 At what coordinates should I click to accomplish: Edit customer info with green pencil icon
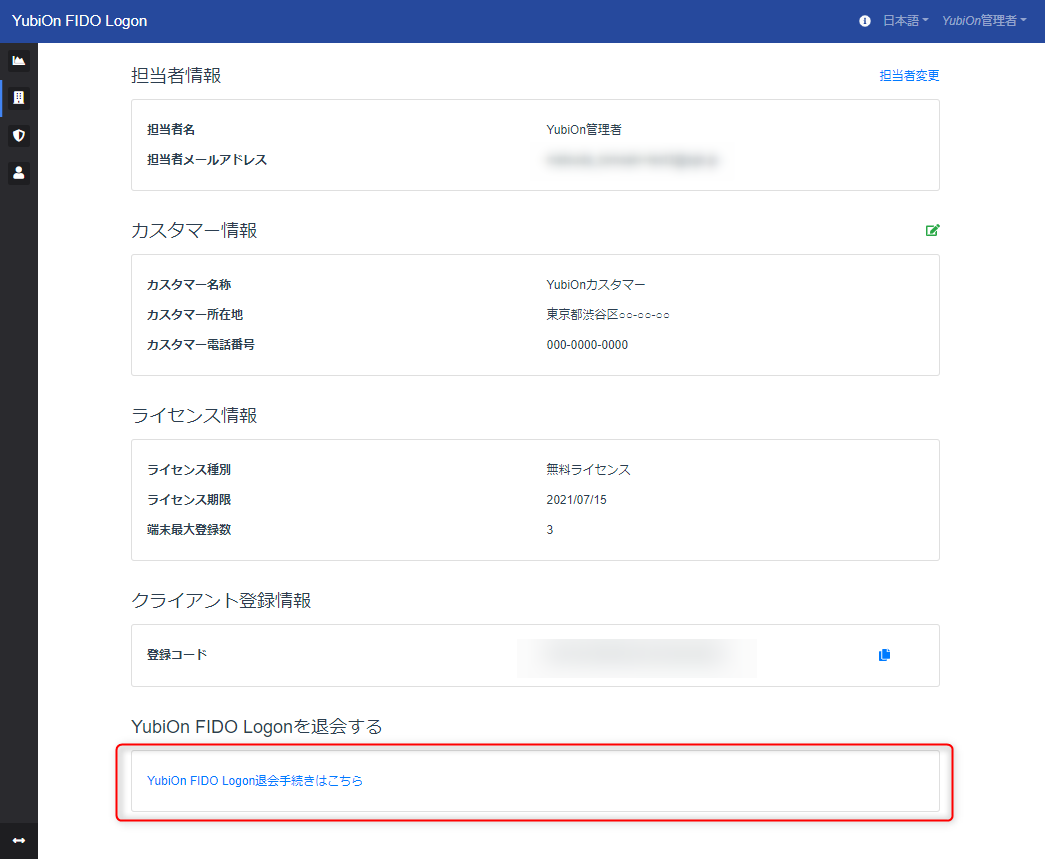(932, 230)
